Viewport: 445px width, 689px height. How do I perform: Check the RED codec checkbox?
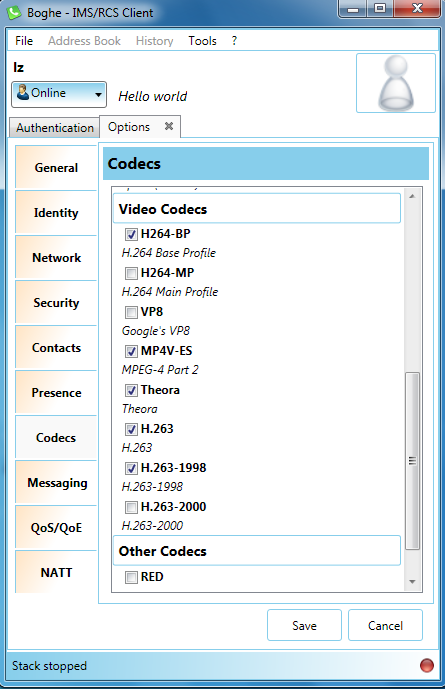[x=131, y=577]
